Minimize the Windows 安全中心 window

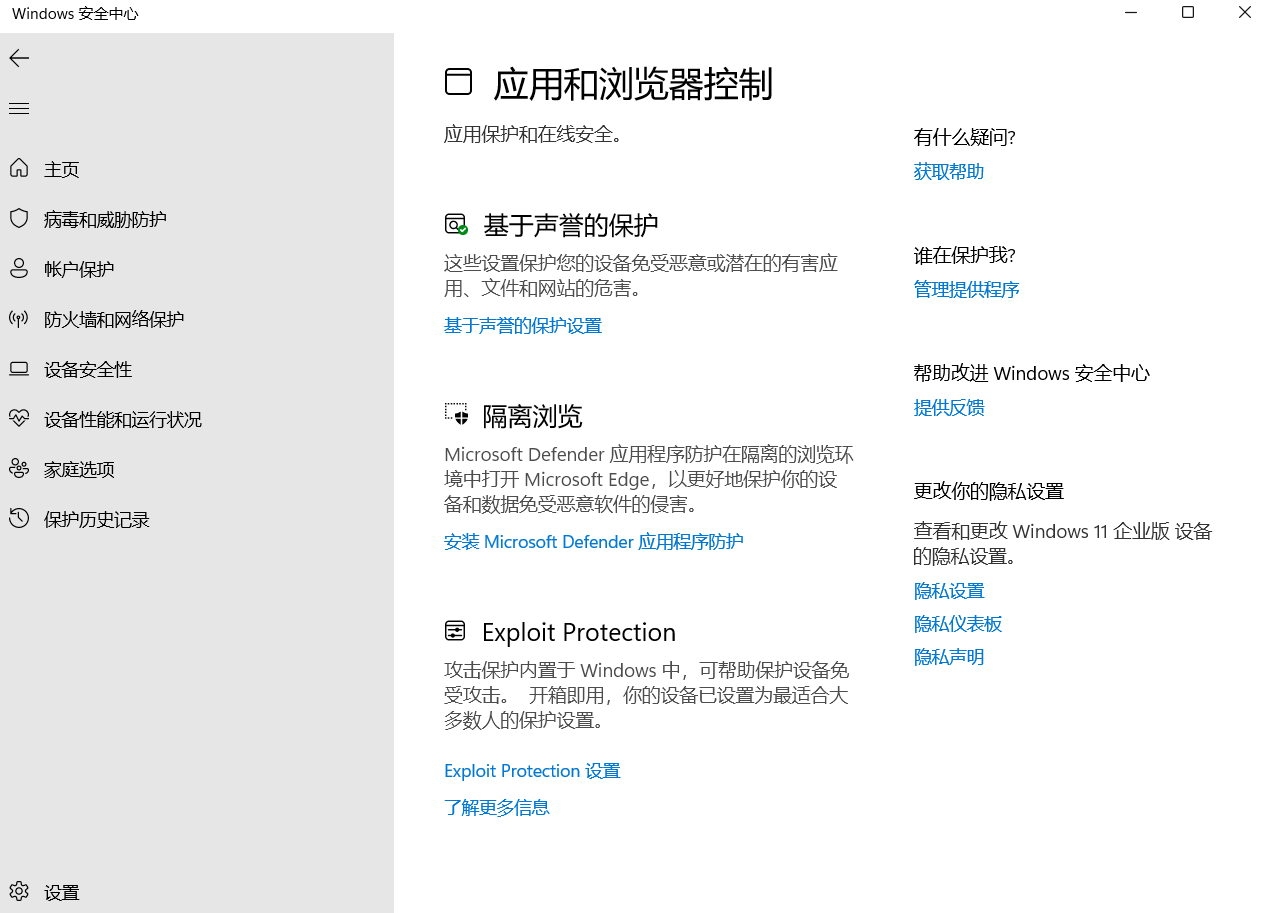tap(1131, 13)
